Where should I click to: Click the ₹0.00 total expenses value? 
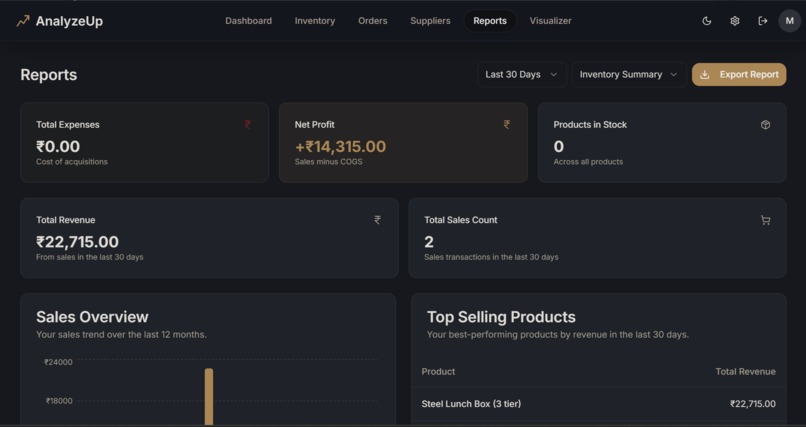[x=58, y=146]
